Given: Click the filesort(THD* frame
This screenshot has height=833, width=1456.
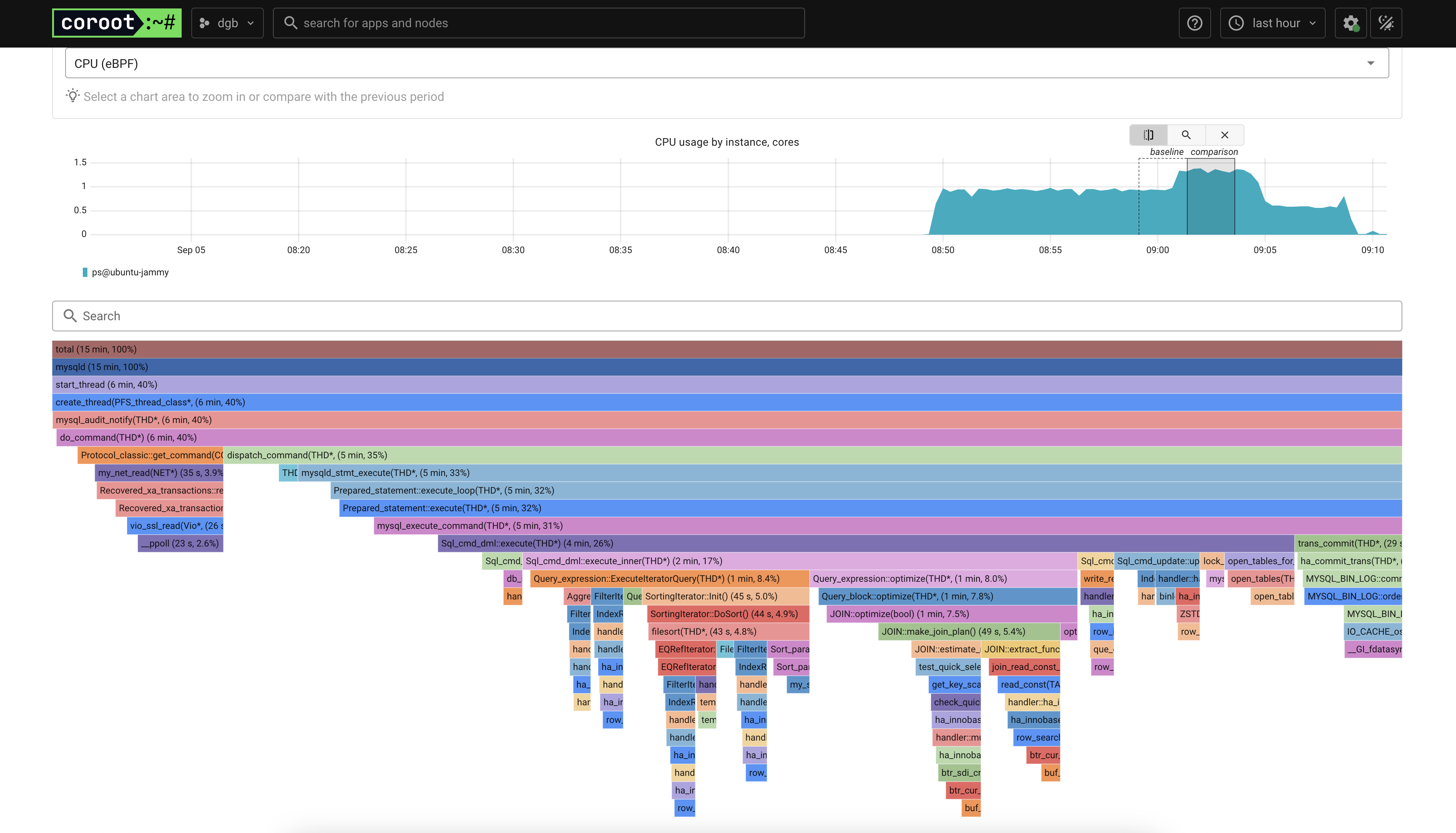Looking at the screenshot, I should [728, 632].
